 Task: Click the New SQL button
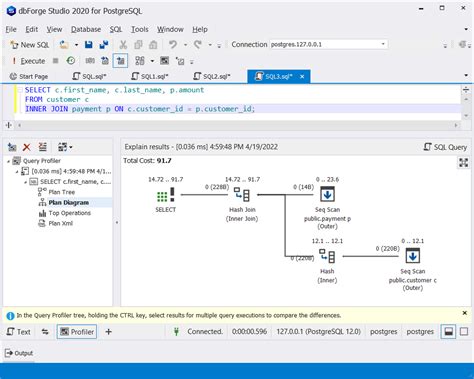30,45
